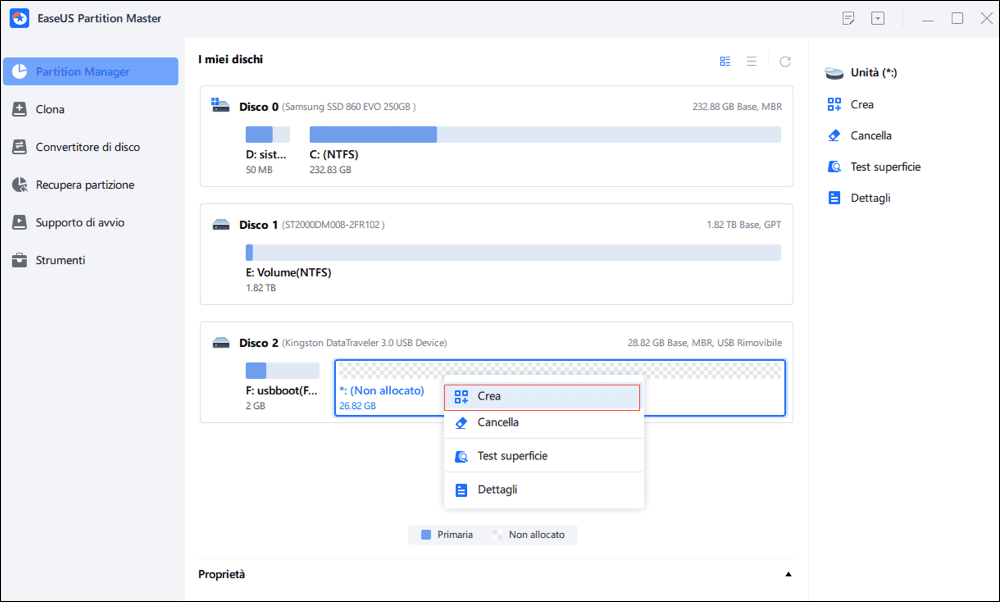Click Test superficie in the right panel
1000x602 pixels.
point(886,166)
